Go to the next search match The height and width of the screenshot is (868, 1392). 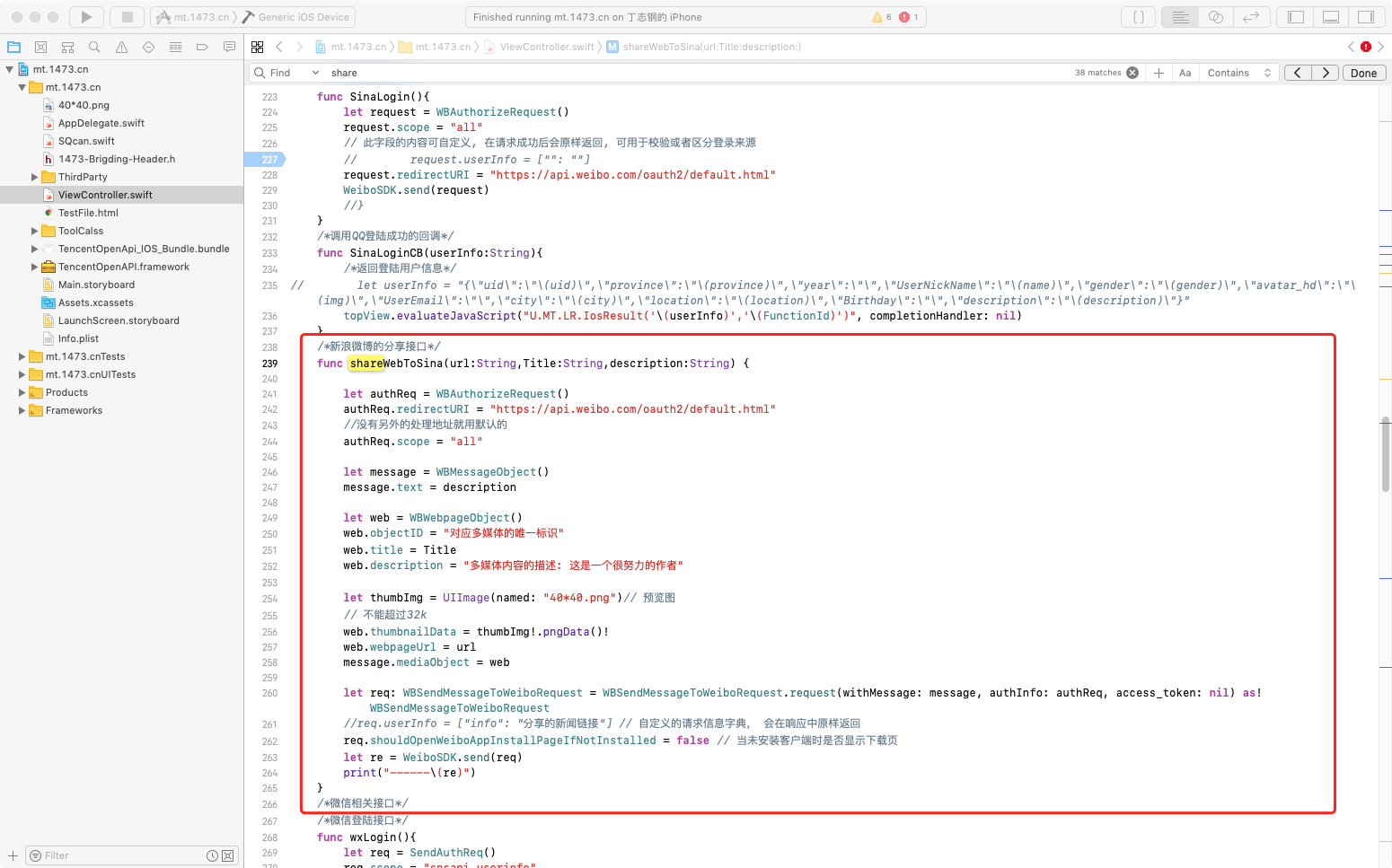point(1326,73)
